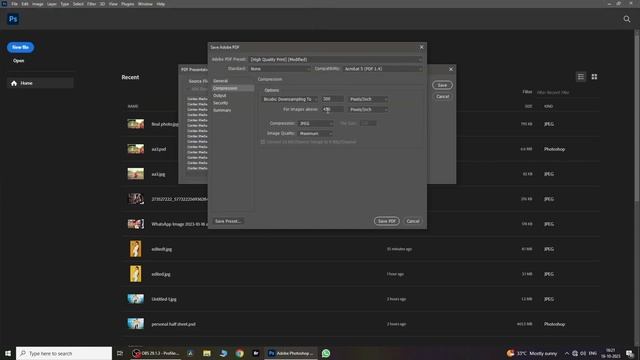The width and height of the screenshot is (640, 360).
Task: Switch recent files to grid view
Action: tap(594, 77)
